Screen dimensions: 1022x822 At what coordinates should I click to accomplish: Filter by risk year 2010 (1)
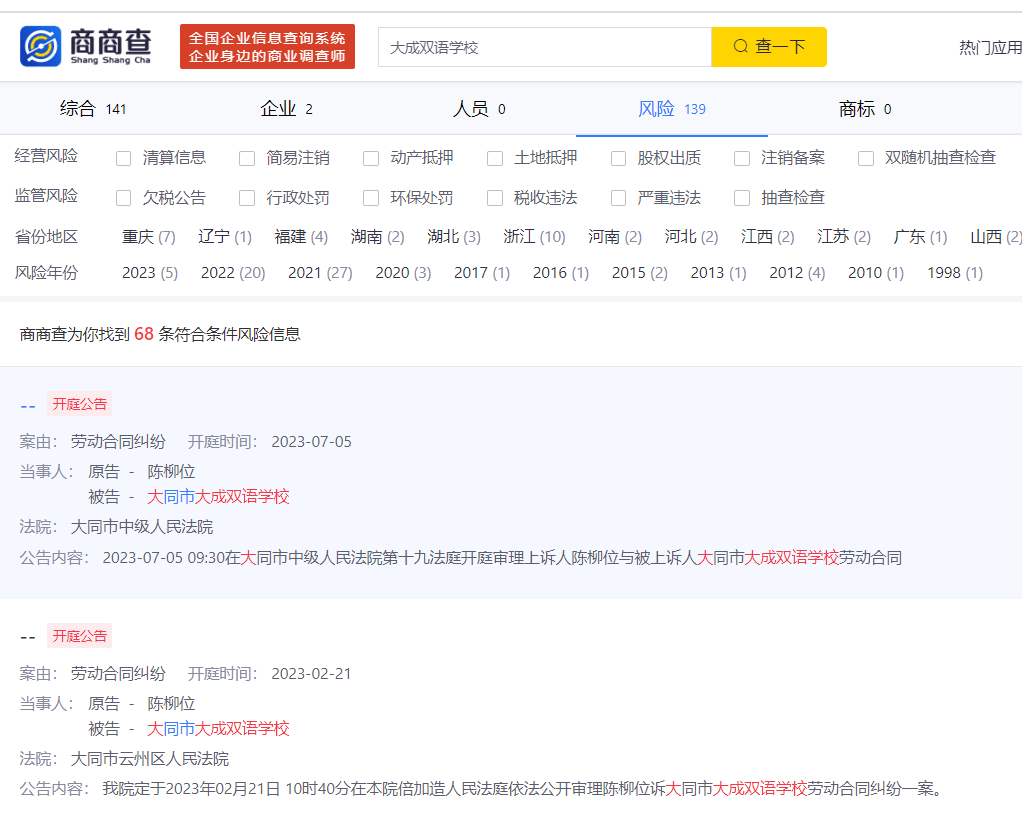(876, 272)
